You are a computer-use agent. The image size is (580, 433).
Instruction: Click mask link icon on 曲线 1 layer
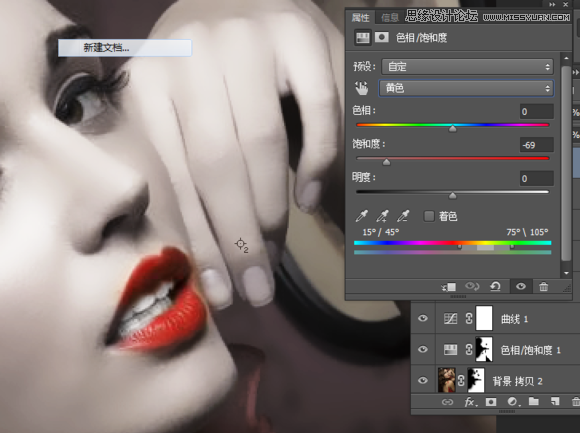[x=469, y=318]
